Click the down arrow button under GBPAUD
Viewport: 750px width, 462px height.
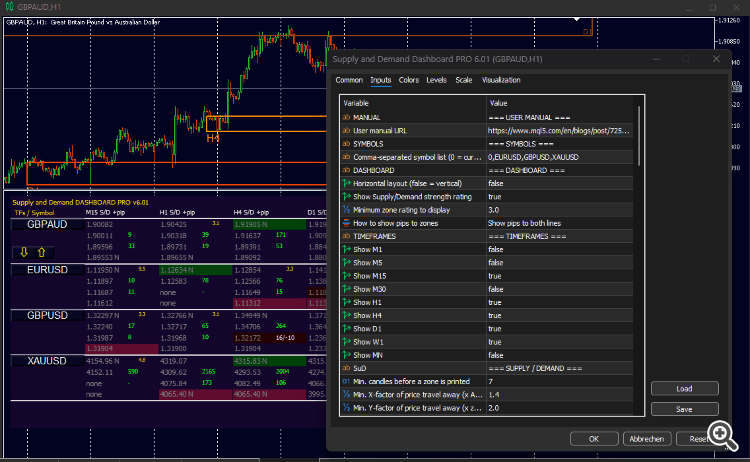pos(24,252)
